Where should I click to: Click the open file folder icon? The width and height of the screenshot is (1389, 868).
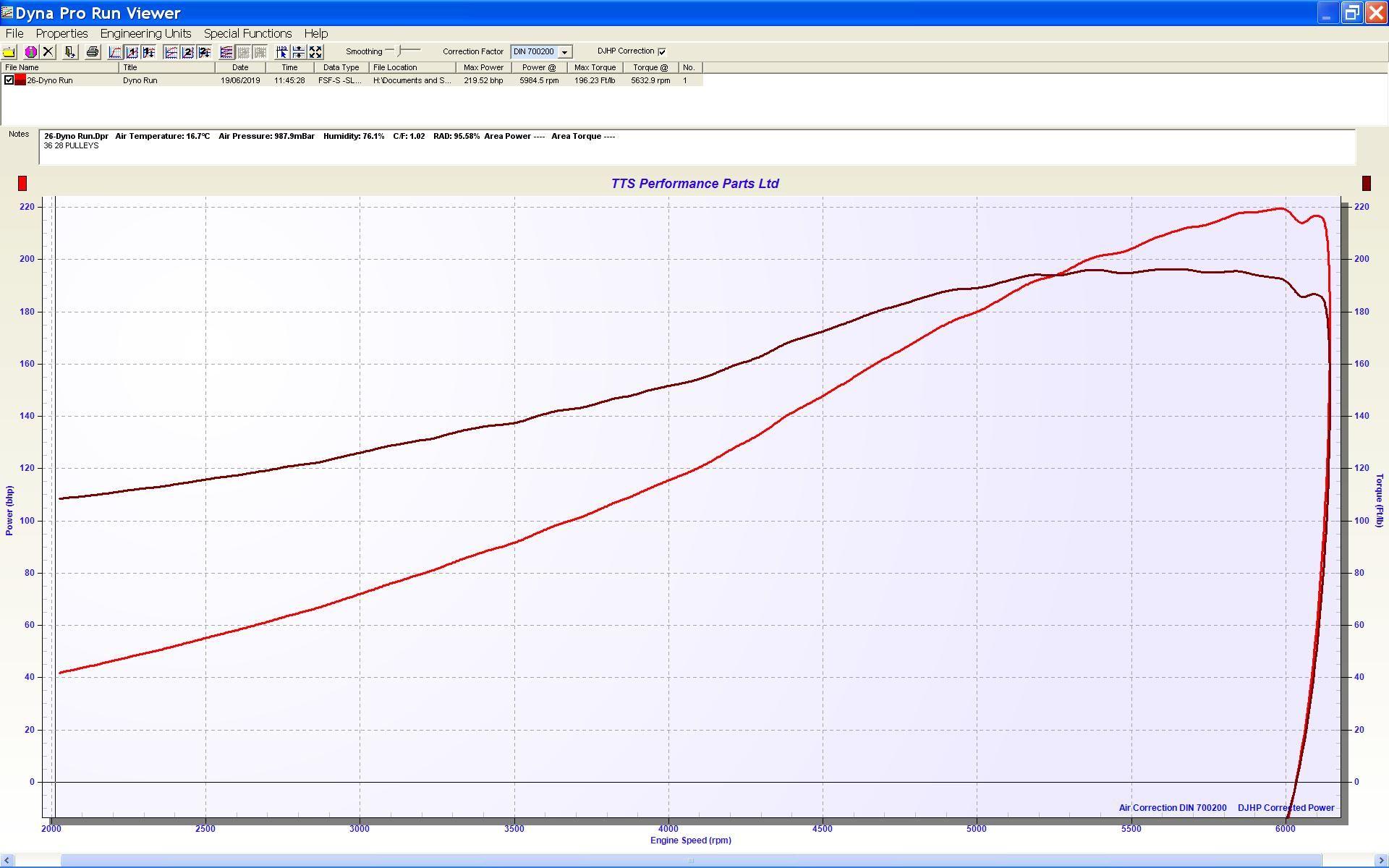(9, 52)
